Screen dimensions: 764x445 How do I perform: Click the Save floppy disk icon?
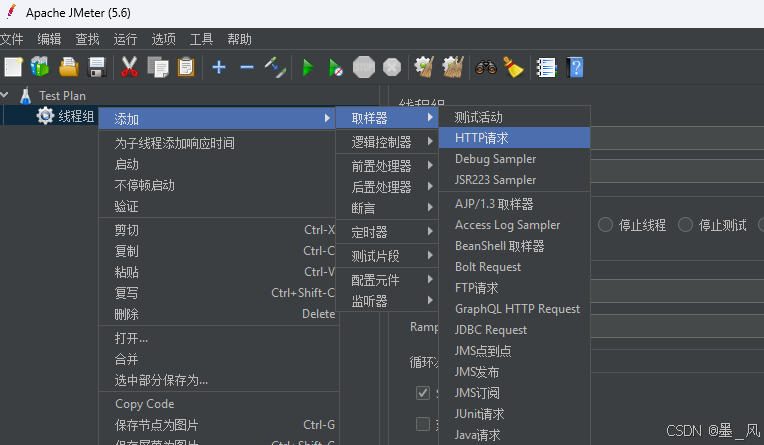97,67
